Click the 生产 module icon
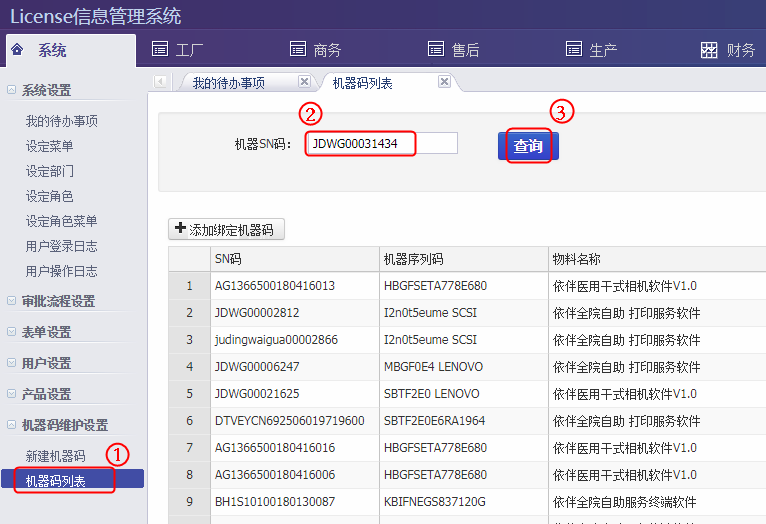This screenshot has height=524, width=766. 573,49
